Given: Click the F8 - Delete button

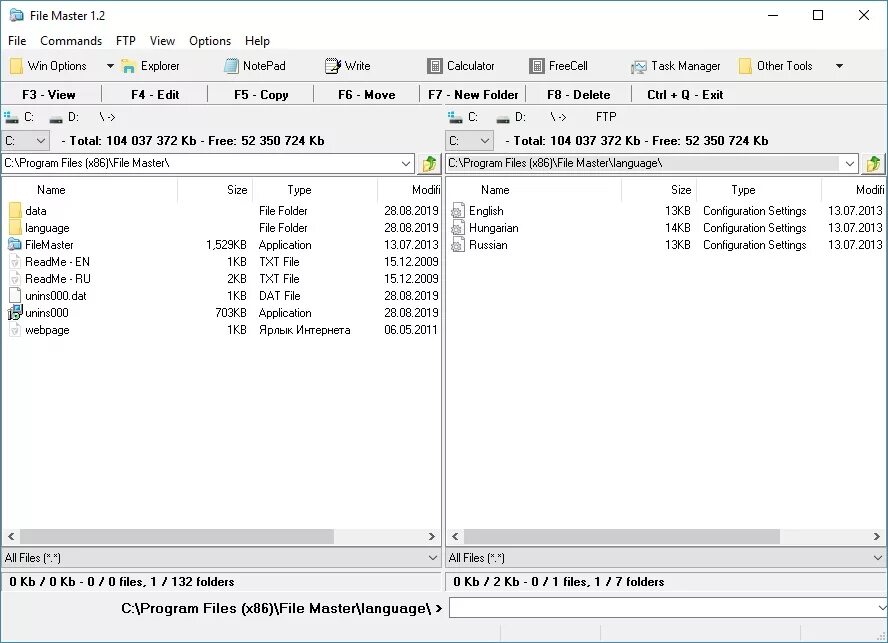Looking at the screenshot, I should pyautogui.click(x=579, y=95).
